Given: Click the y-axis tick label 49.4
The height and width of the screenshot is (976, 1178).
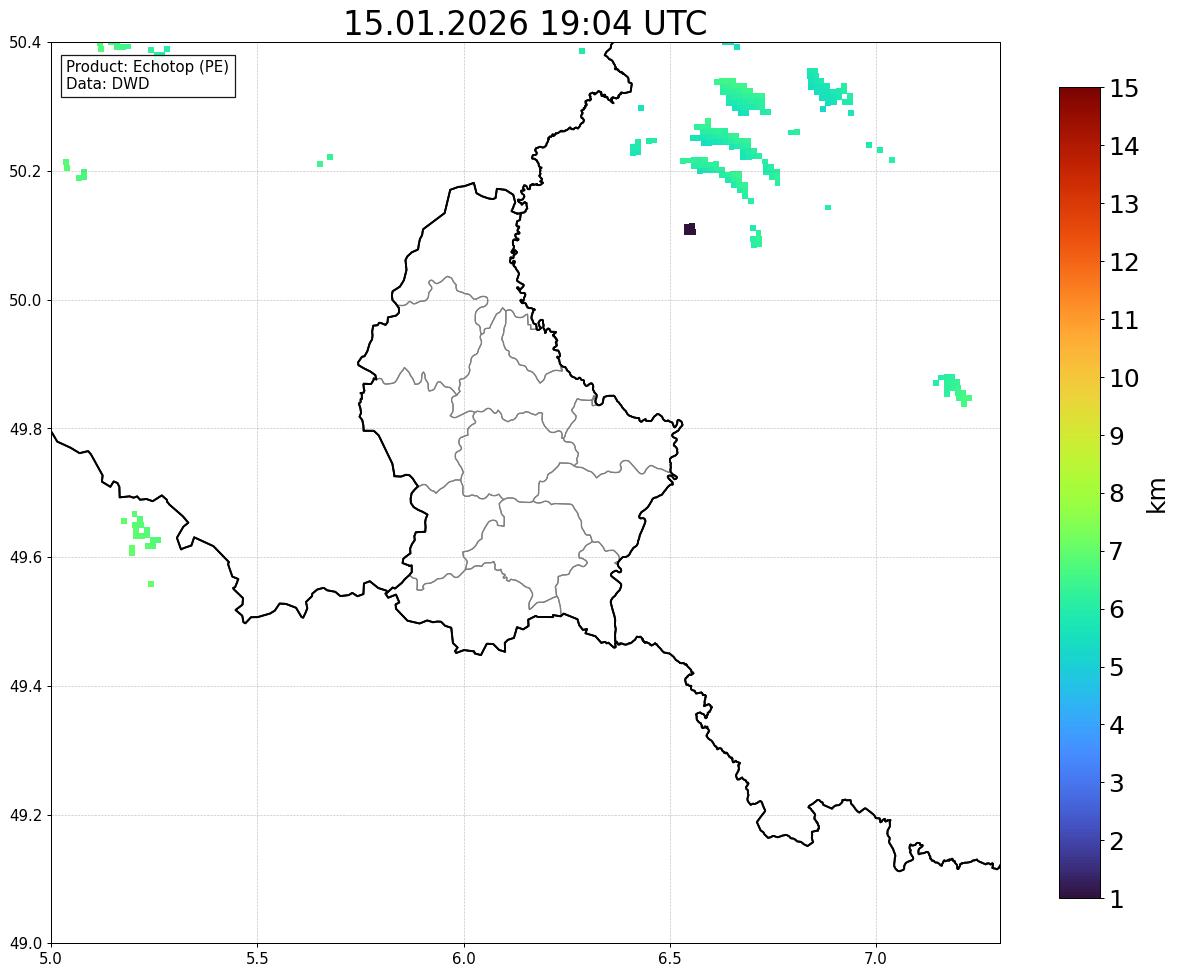Looking at the screenshot, I should pos(25,686).
